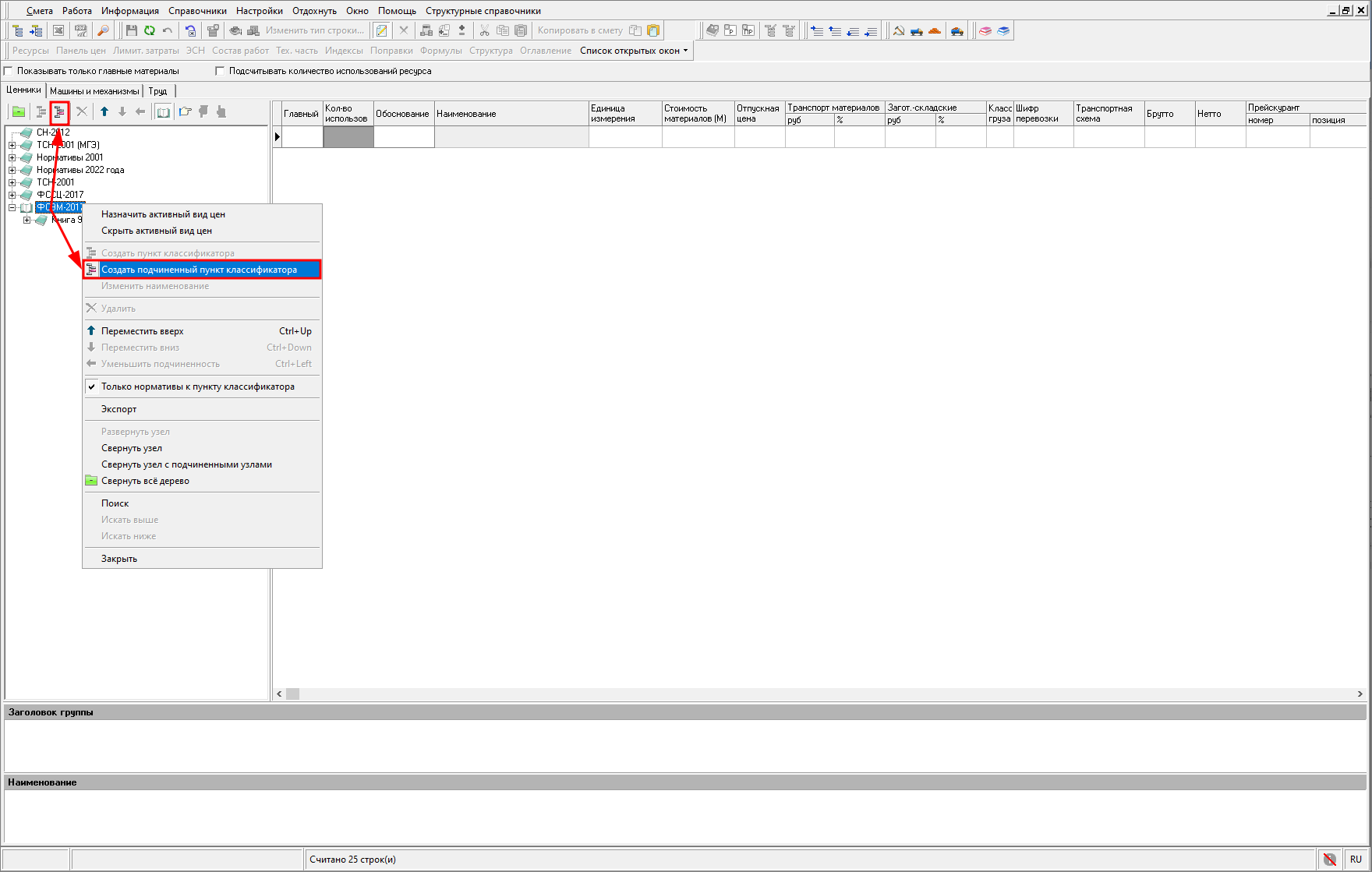The height and width of the screenshot is (872, 1372).
Task: Click the green floppy disk save icon
Action: pos(131,31)
